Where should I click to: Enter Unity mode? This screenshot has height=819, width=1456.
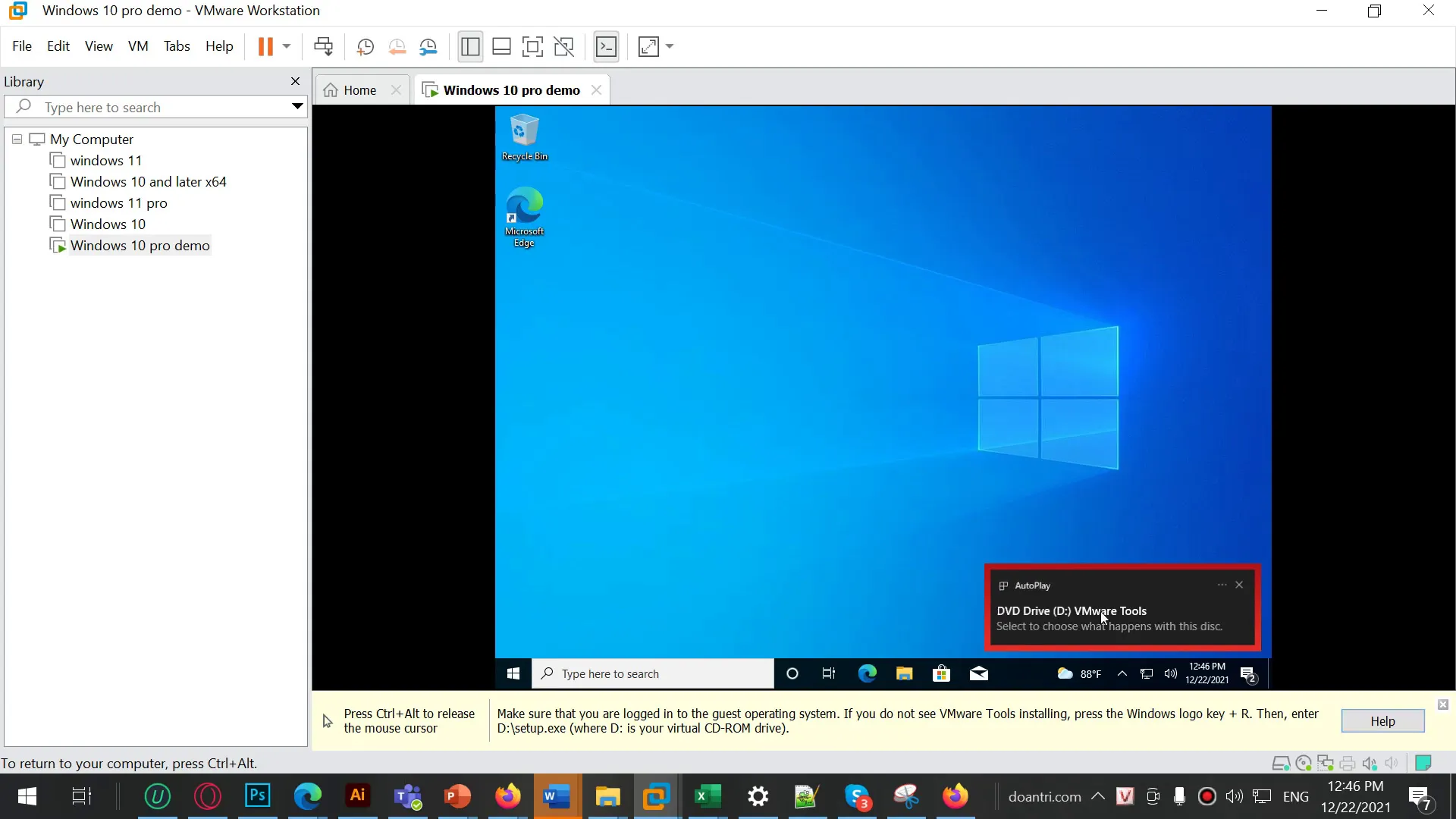[565, 46]
